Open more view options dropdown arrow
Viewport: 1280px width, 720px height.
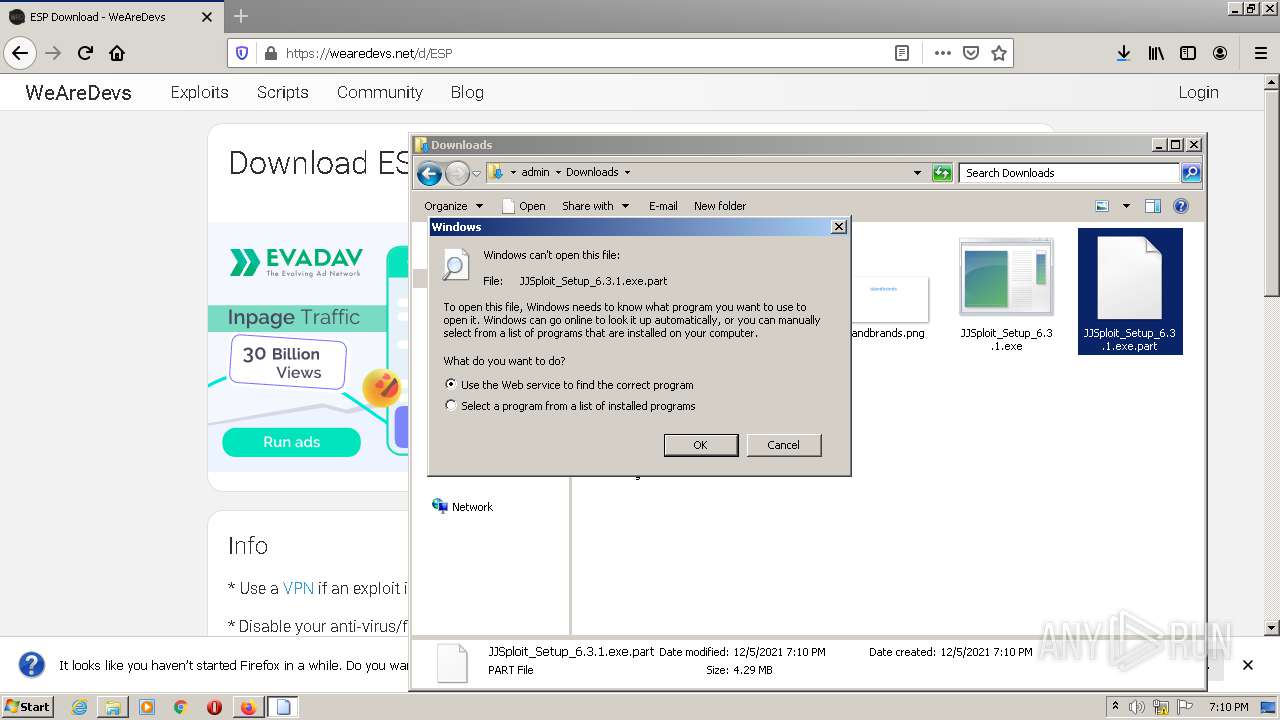[x=1126, y=206]
